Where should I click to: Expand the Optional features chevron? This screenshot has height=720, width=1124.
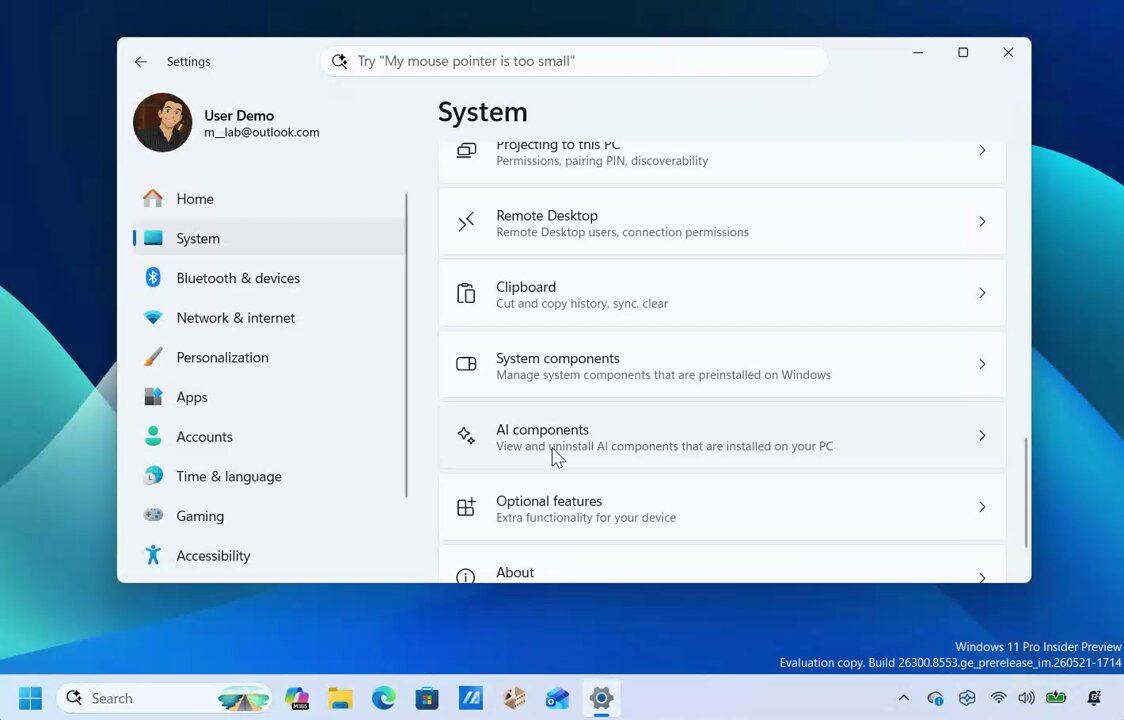(x=982, y=507)
